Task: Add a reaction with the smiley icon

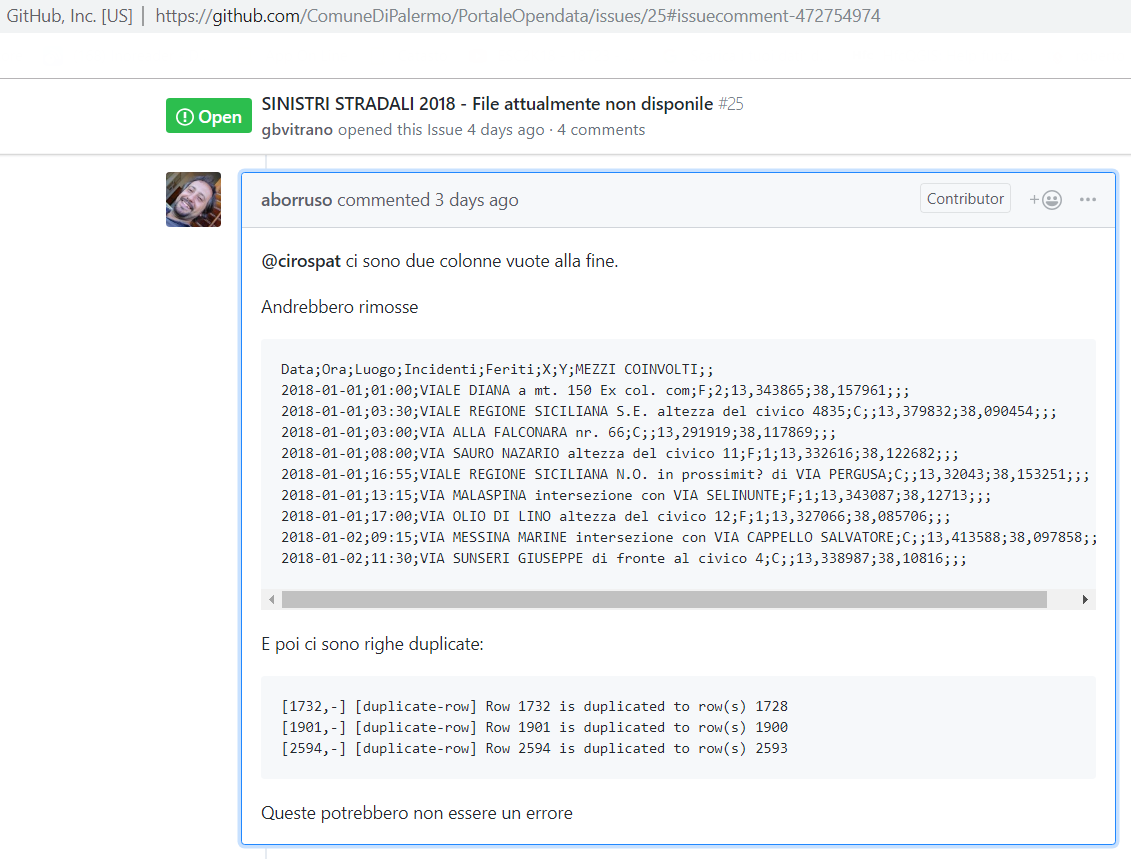Action: point(1046,200)
